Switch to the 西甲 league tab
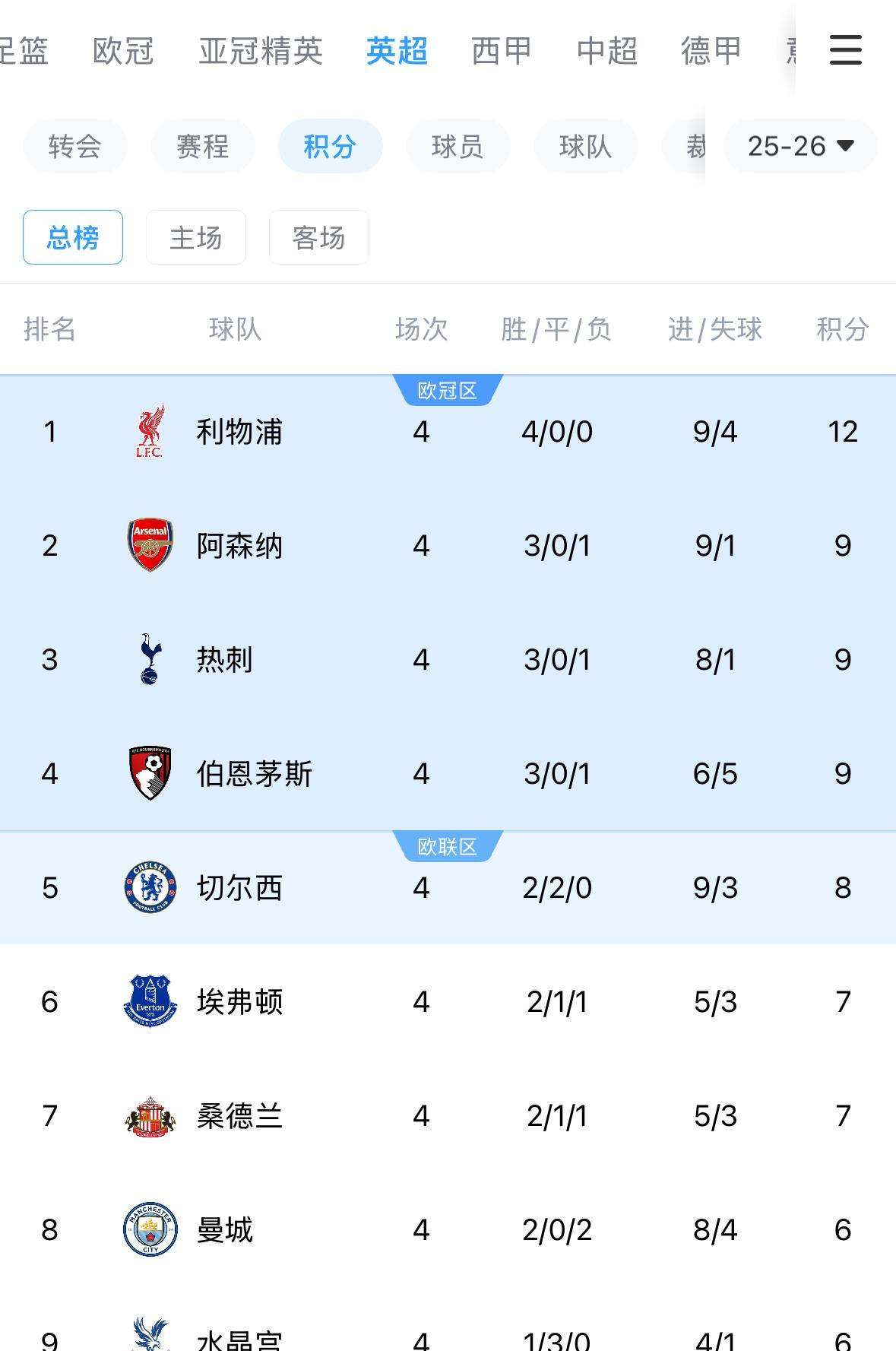The width and height of the screenshot is (896, 1351). (x=502, y=51)
